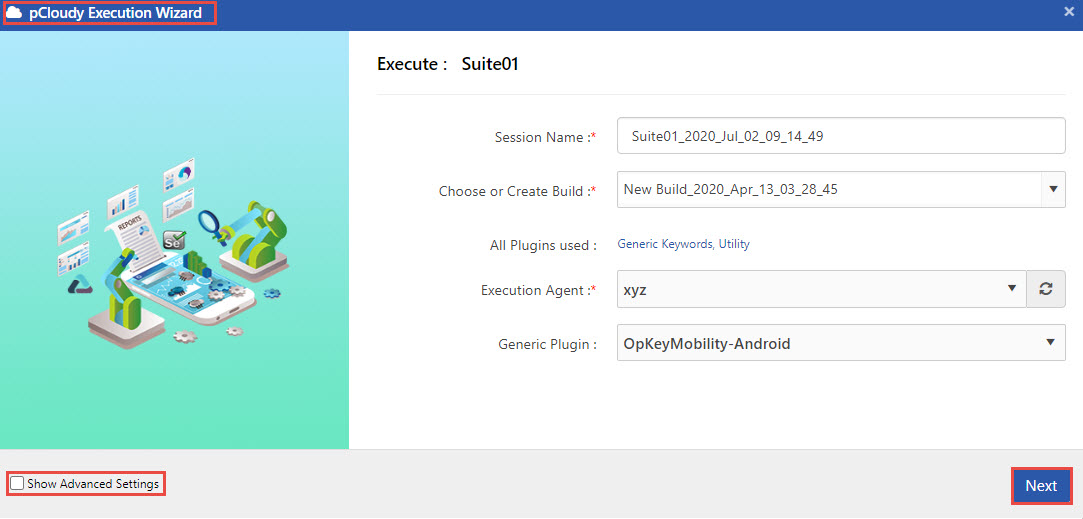Click the pCloudy Execution Wizard title
This screenshot has height=519, width=1083.
[115, 13]
